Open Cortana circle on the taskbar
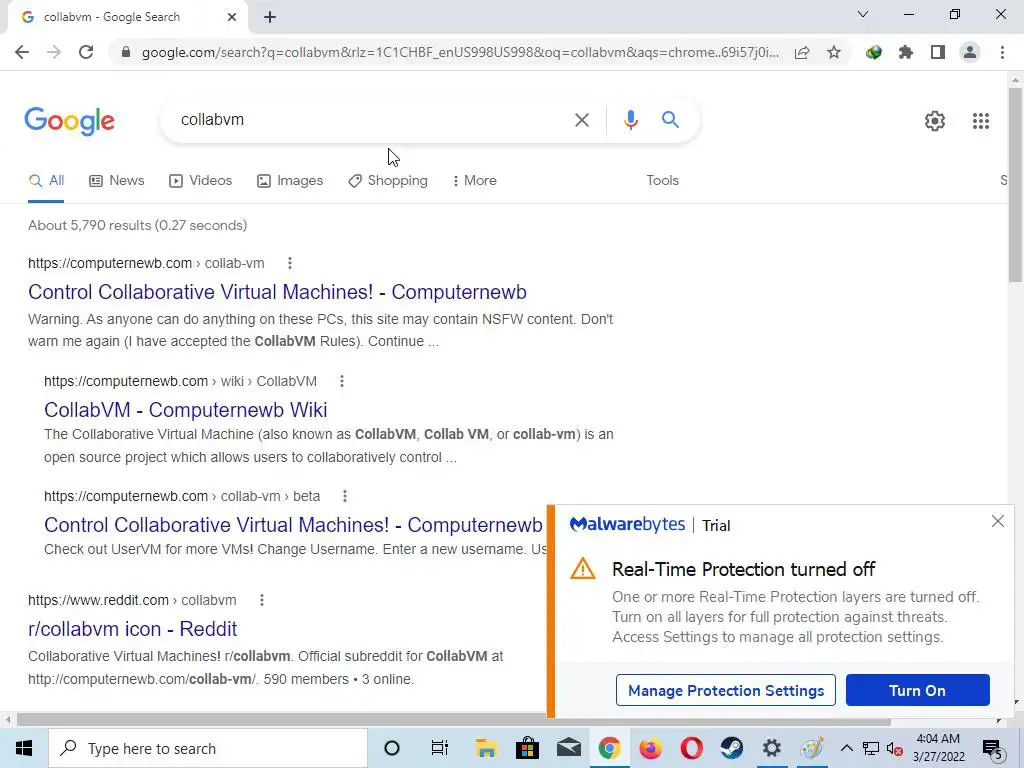Screen dimensions: 1024x768 pos(392,748)
